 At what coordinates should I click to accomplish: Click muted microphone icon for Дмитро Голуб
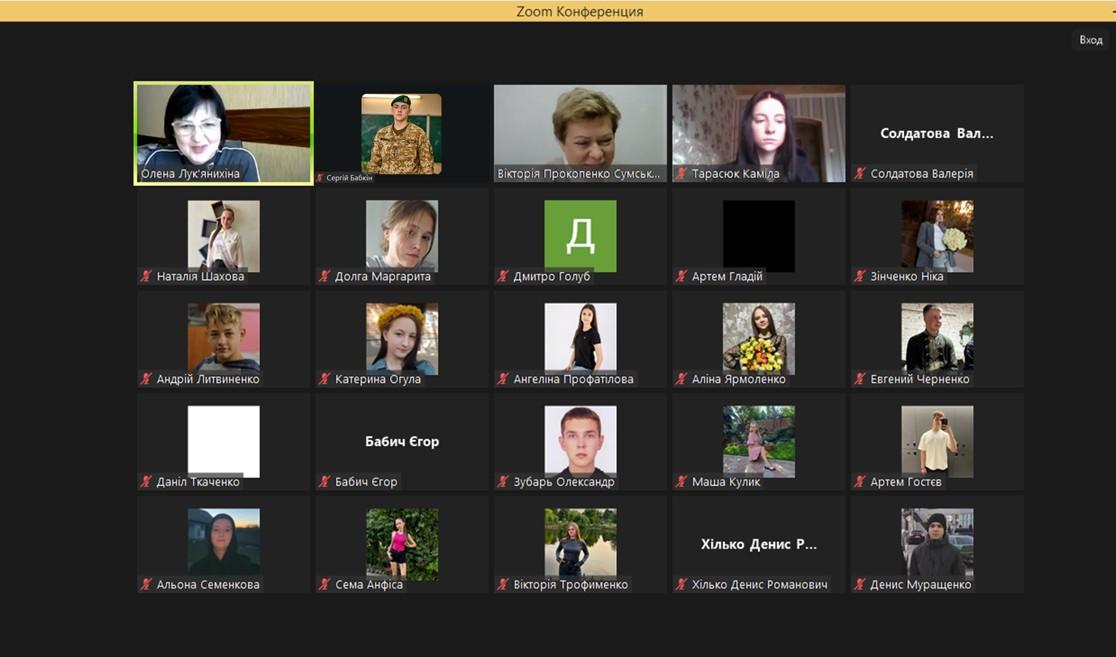pyautogui.click(x=503, y=277)
